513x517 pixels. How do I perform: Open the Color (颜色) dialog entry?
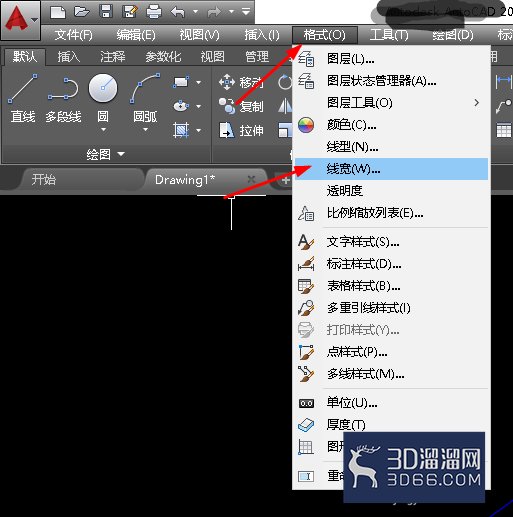point(391,125)
